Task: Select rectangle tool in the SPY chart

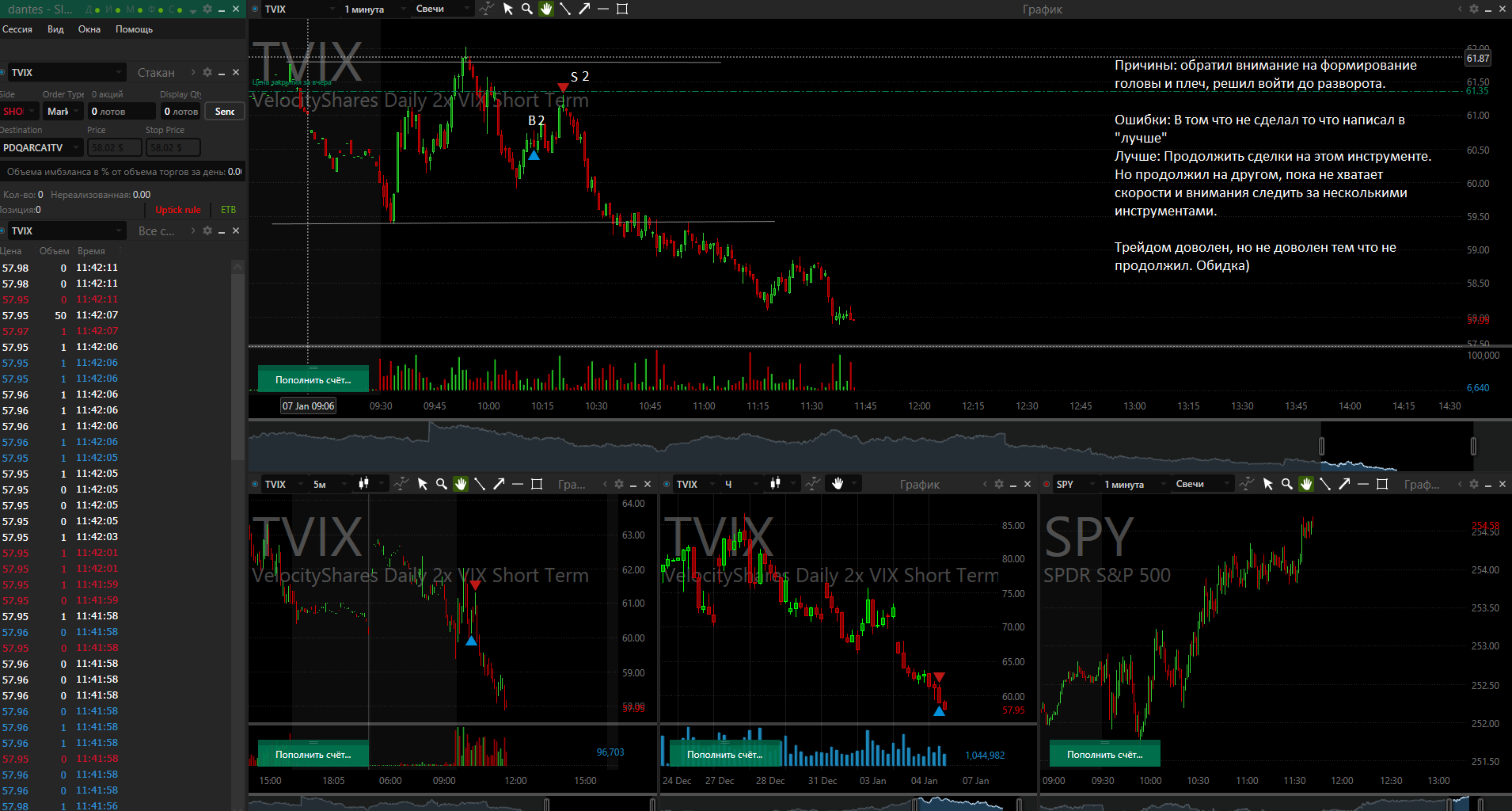Action: (1382, 484)
